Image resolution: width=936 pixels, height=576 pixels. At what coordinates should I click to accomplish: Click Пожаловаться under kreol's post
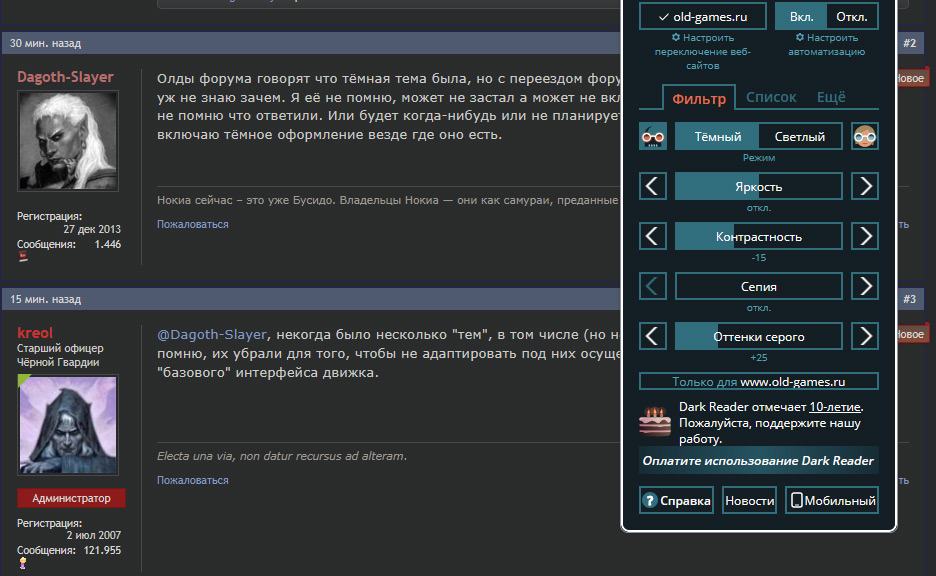[192, 480]
